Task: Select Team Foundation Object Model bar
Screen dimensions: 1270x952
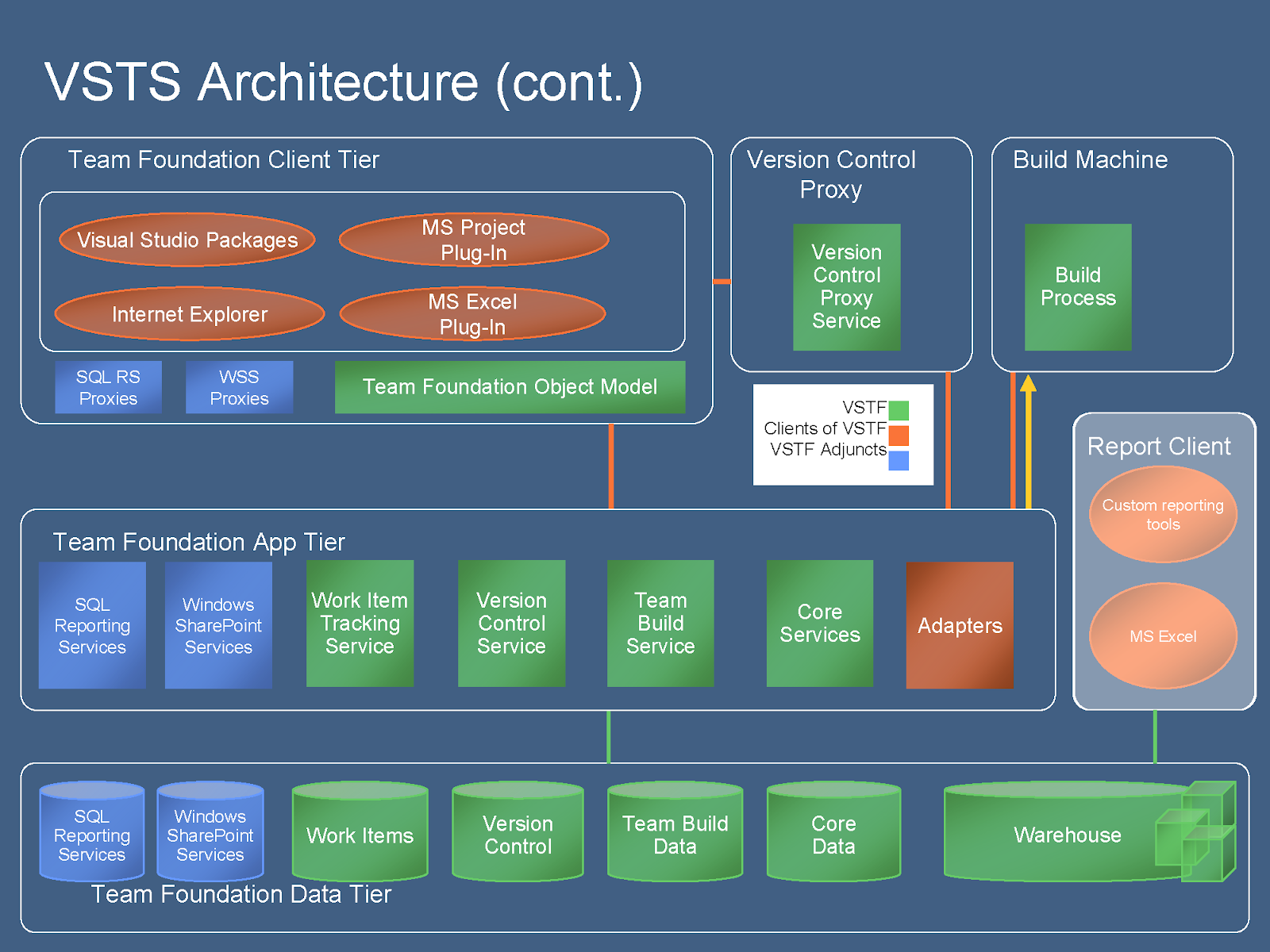Action: coord(510,387)
